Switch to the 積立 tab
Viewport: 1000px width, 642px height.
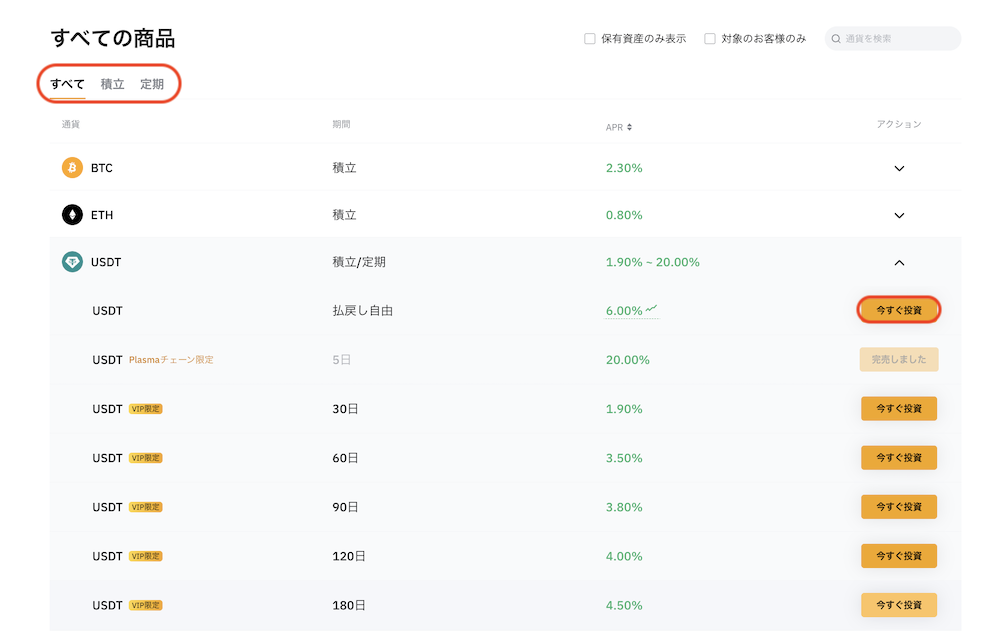[x=113, y=84]
